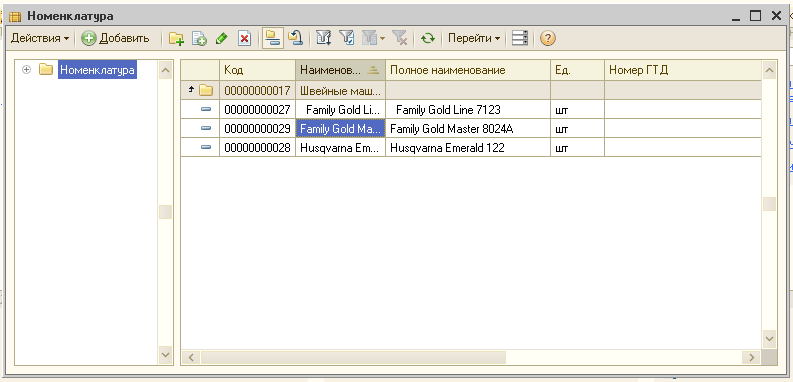Open the Перейти menu
This screenshot has height=382, width=793.
[x=474, y=38]
